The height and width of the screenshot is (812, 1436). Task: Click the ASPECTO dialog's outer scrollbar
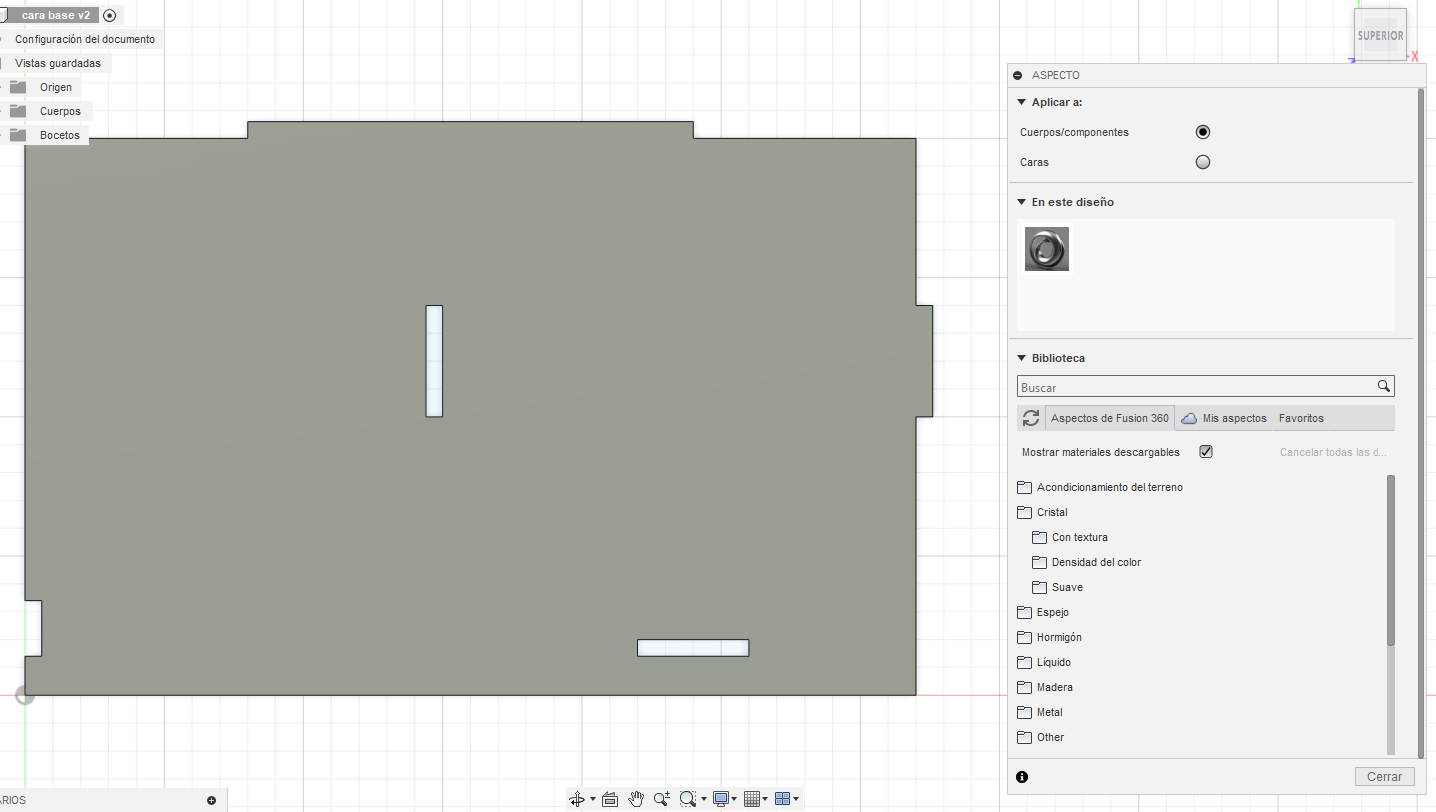[x=1420, y=423]
